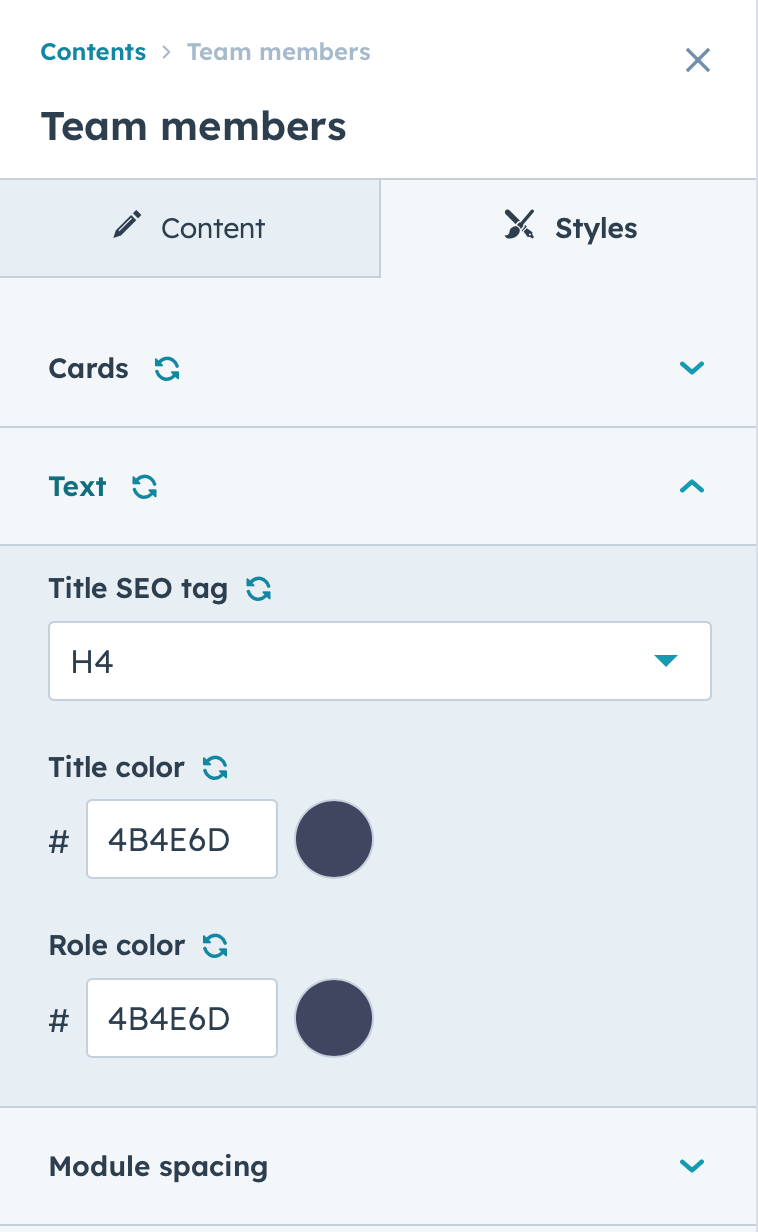The height and width of the screenshot is (1232, 758).
Task: Click the Team members breadcrumb item
Action: (x=279, y=52)
